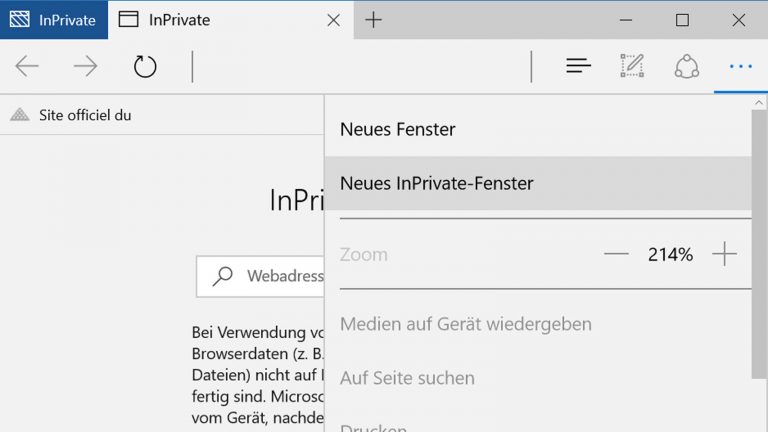Select Medien auf Gerät wiedergeben
The width and height of the screenshot is (768, 432).
(466, 324)
